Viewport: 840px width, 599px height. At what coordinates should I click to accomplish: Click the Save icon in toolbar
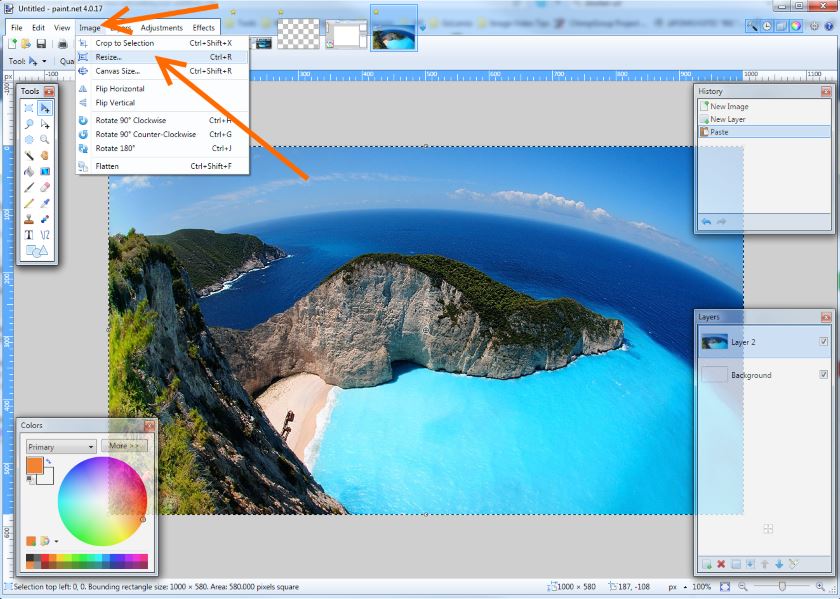[41, 44]
